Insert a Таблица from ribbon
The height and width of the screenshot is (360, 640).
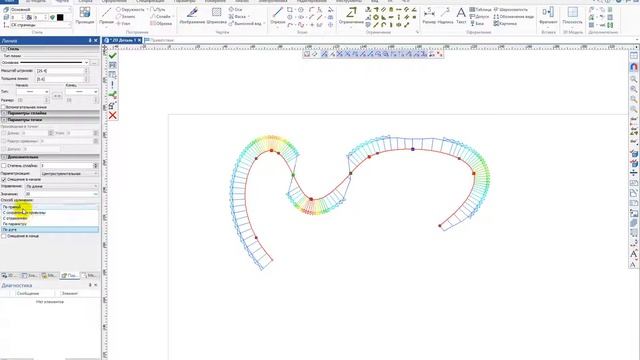click(480, 9)
